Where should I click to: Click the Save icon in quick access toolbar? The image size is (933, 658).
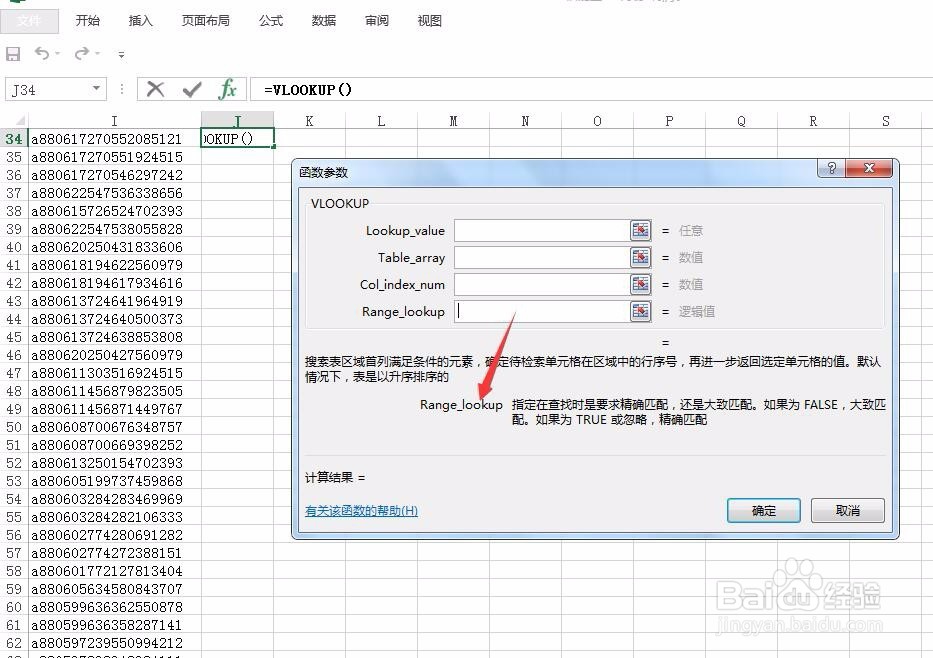[x=13, y=54]
